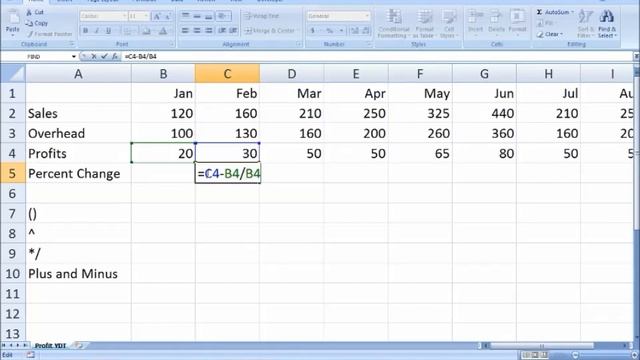Image resolution: width=640 pixels, height=360 pixels.
Task: Increase font size with the larger A icon
Action: tap(157, 16)
